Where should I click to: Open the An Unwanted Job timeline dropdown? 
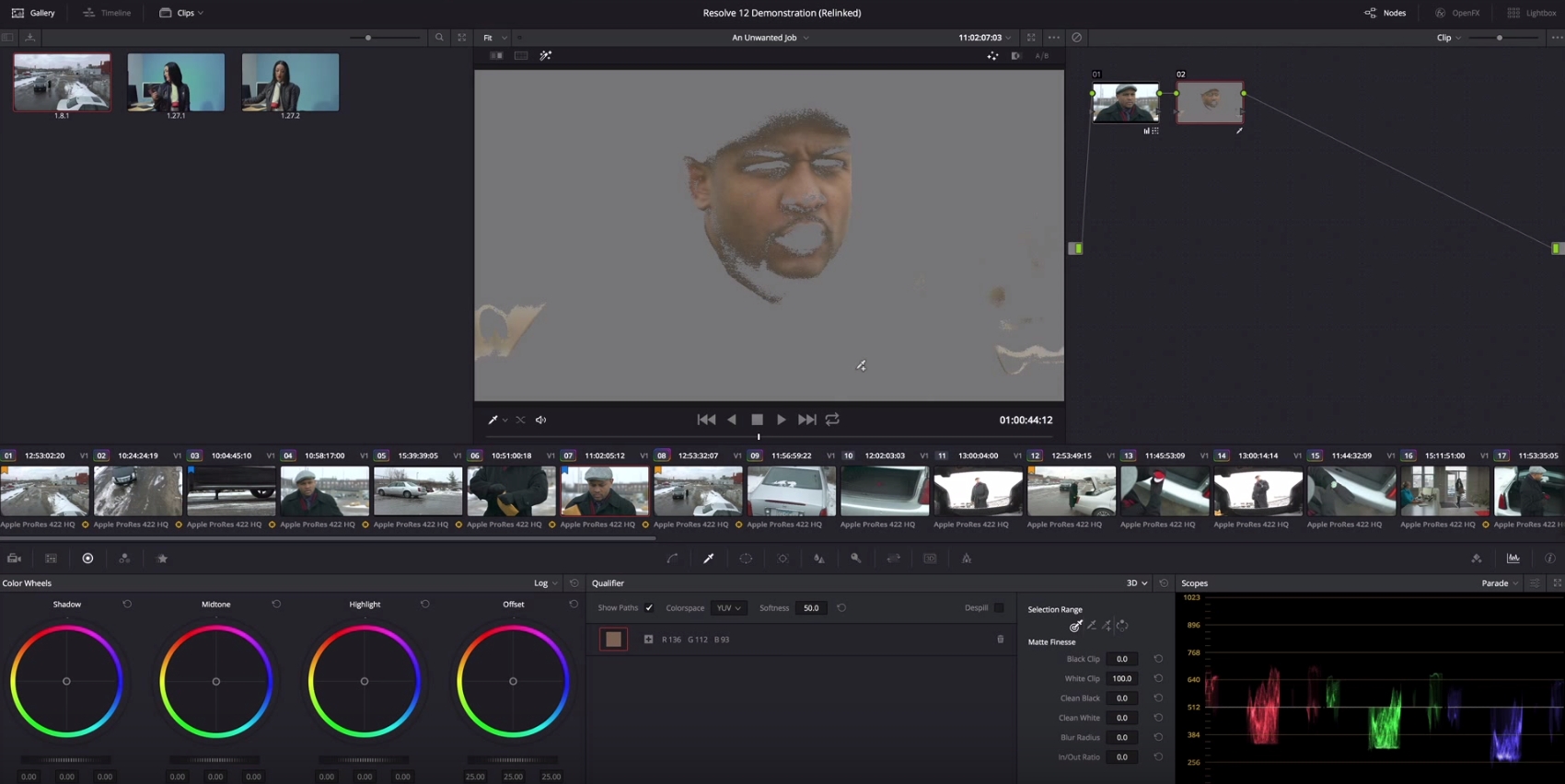(770, 38)
